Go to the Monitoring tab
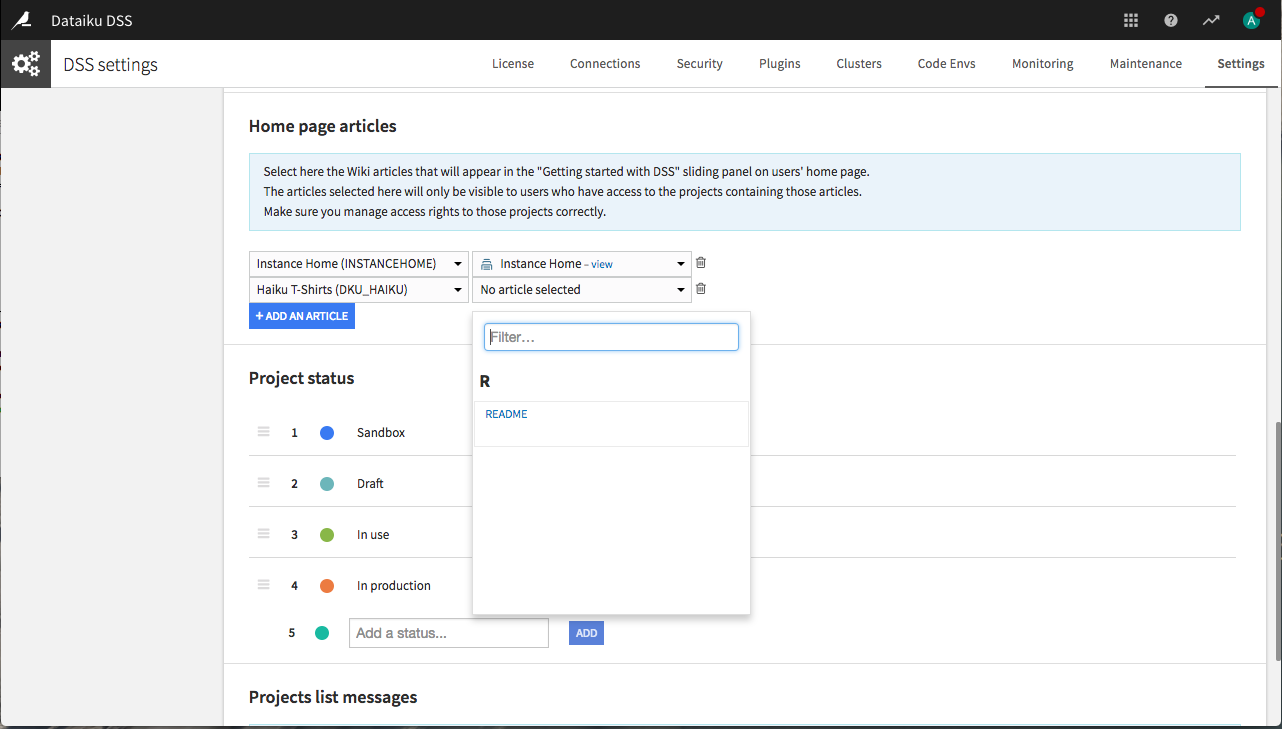Screen dimensions: 1282x729 tap(1043, 63)
